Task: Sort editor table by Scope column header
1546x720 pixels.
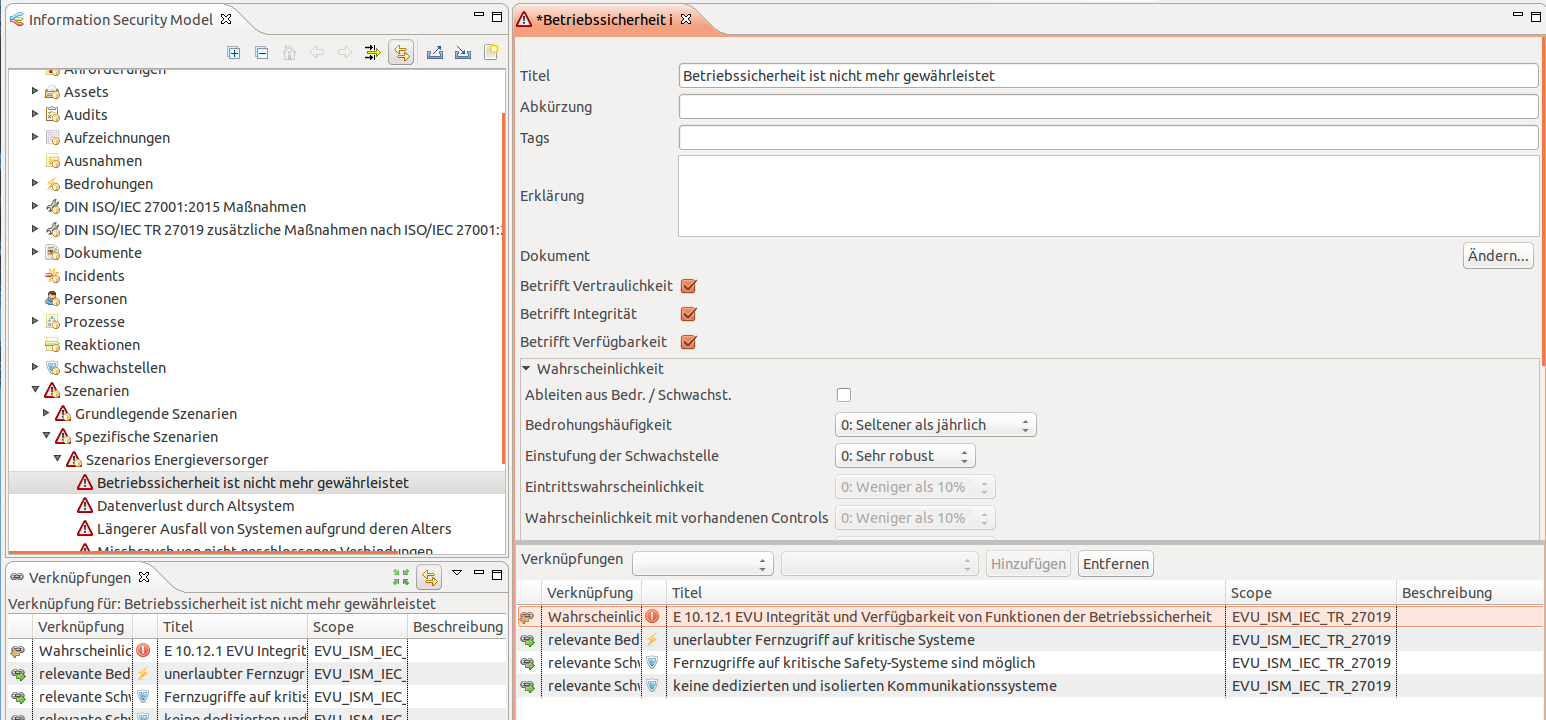Action: tap(1310, 593)
